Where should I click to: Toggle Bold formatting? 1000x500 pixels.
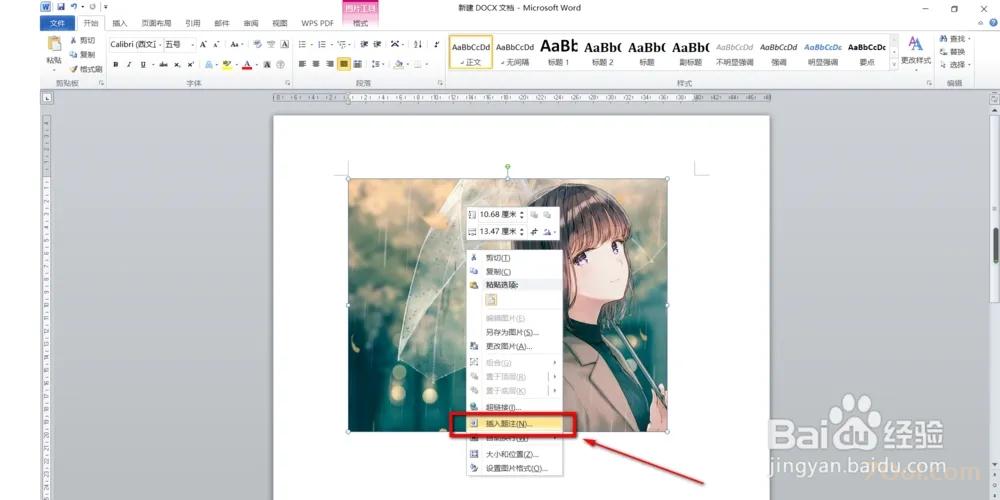point(115,64)
